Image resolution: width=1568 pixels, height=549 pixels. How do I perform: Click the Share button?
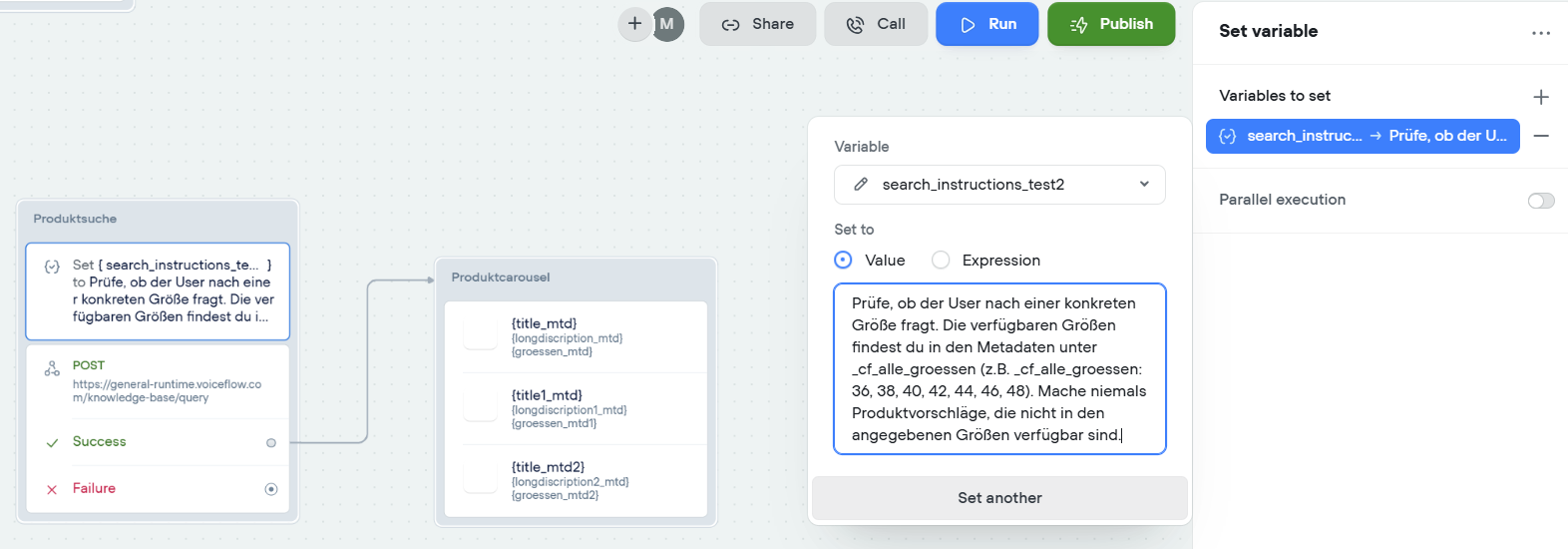758,24
